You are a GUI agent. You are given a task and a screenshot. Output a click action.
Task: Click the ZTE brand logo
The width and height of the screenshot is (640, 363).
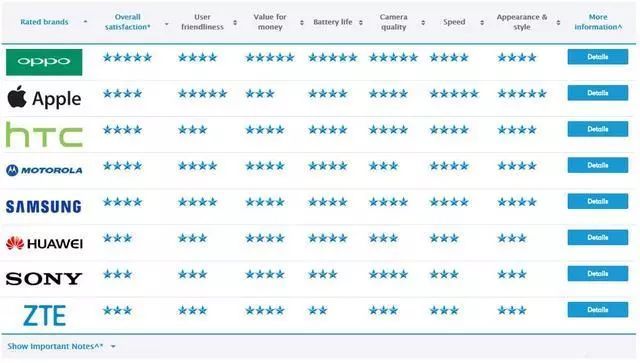click(x=44, y=315)
